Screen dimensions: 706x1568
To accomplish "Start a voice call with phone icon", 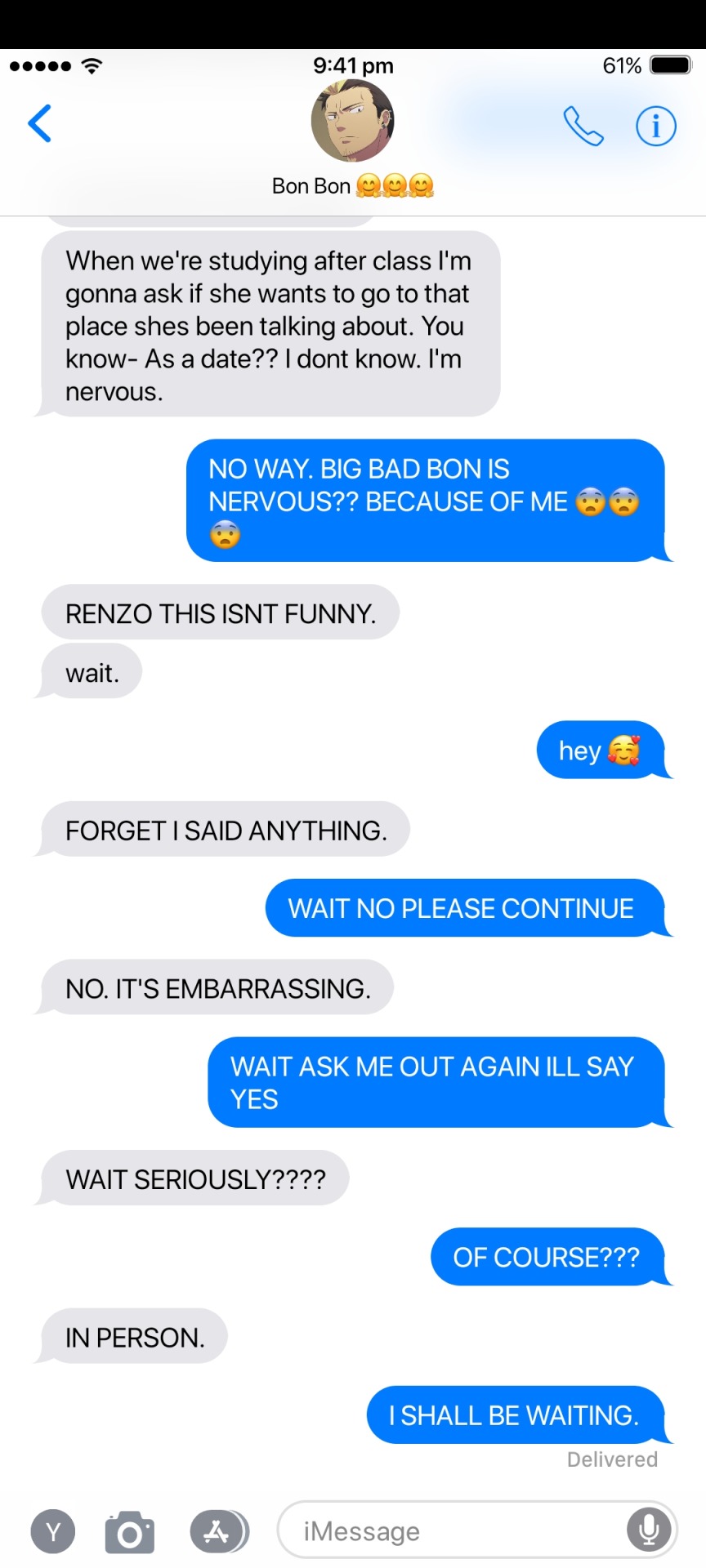I will 583,126.
